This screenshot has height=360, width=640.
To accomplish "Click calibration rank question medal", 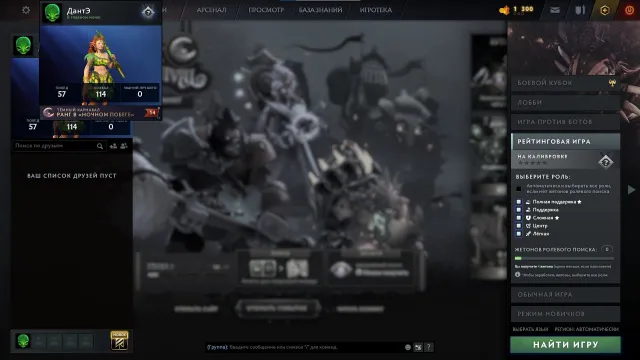I will (x=606, y=162).
